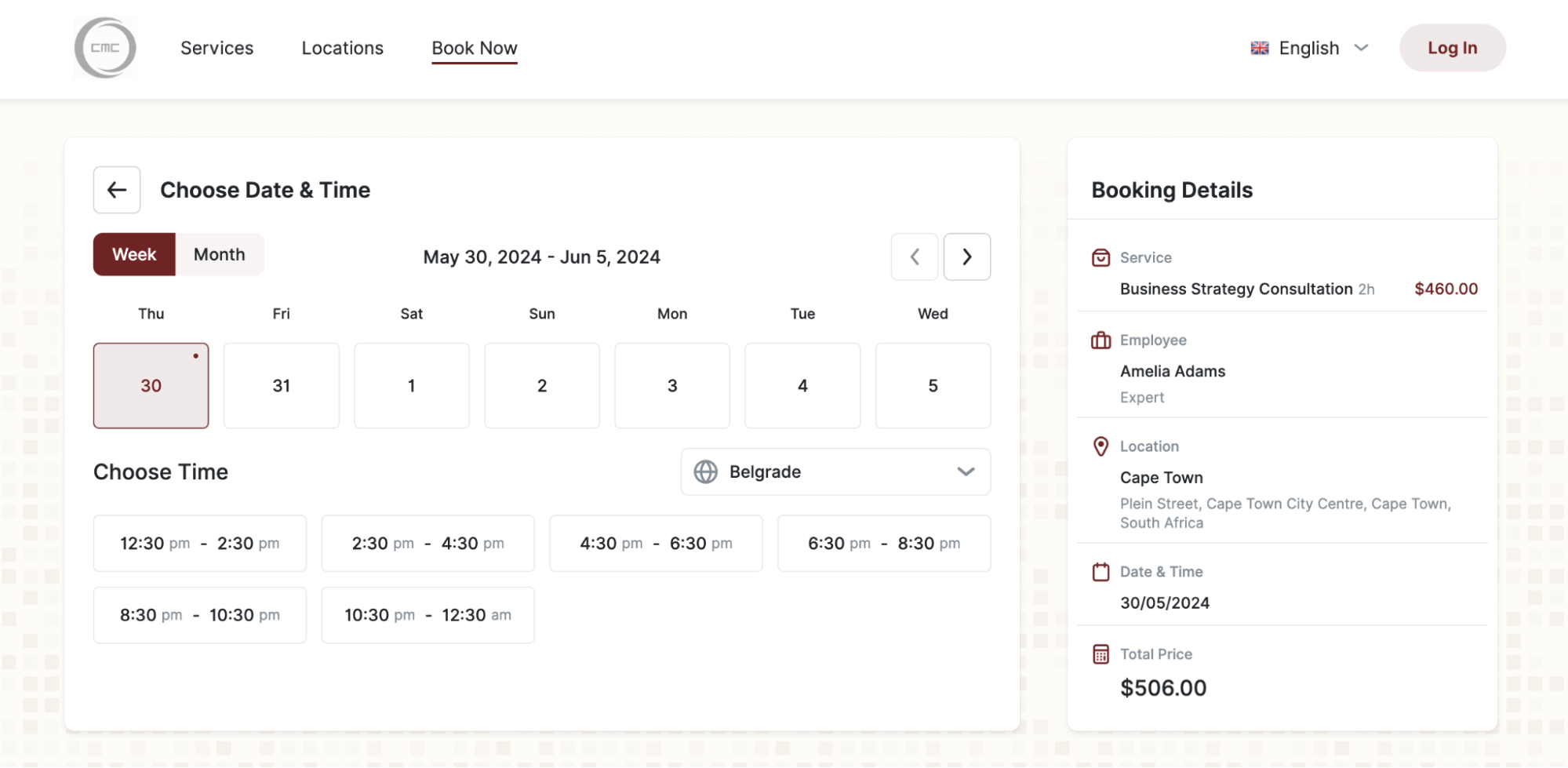This screenshot has height=768, width=1568.
Task: Click the $506.00 total price
Action: click(x=1163, y=688)
